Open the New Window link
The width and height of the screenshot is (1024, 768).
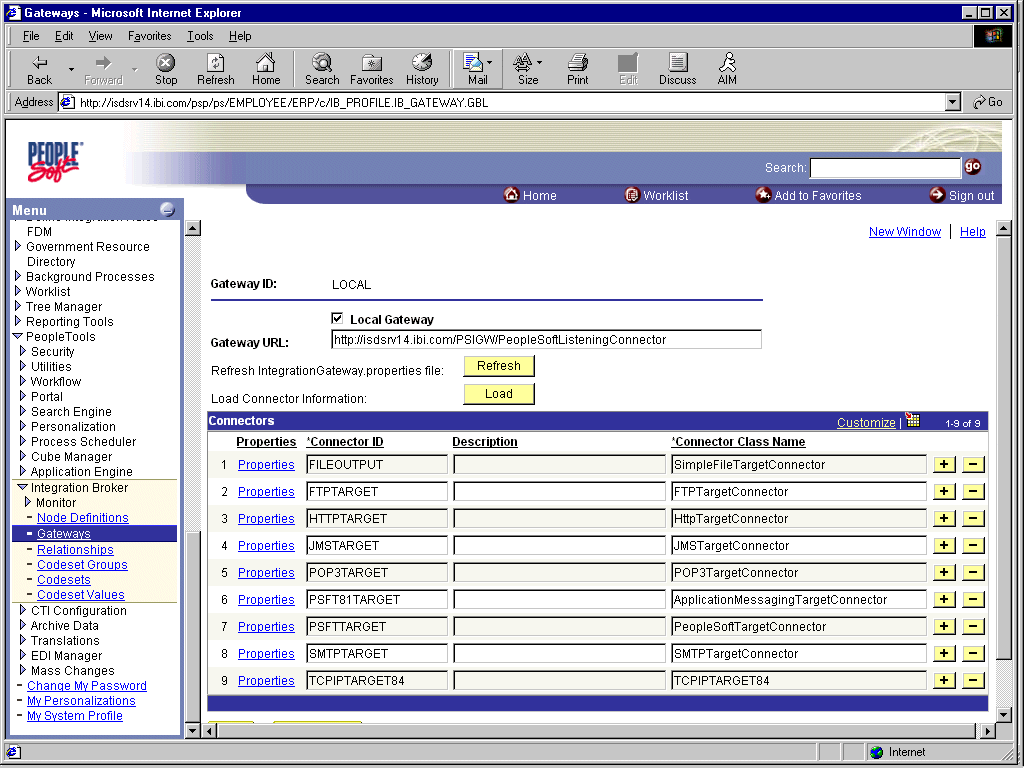[904, 231]
